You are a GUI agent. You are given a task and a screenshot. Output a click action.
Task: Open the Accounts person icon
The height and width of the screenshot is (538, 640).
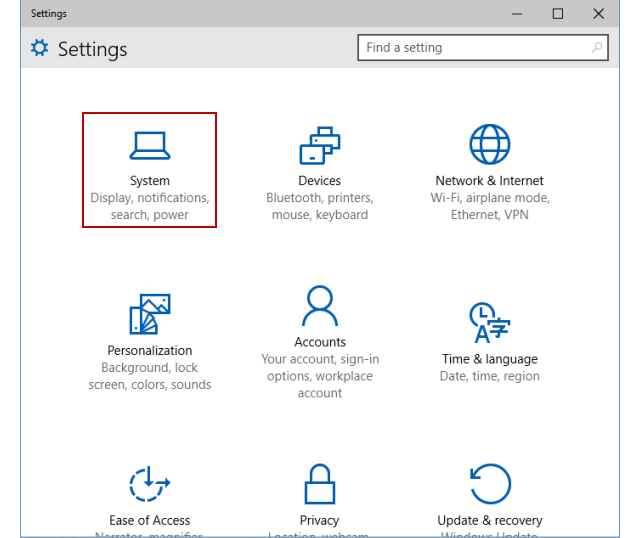tap(320, 305)
